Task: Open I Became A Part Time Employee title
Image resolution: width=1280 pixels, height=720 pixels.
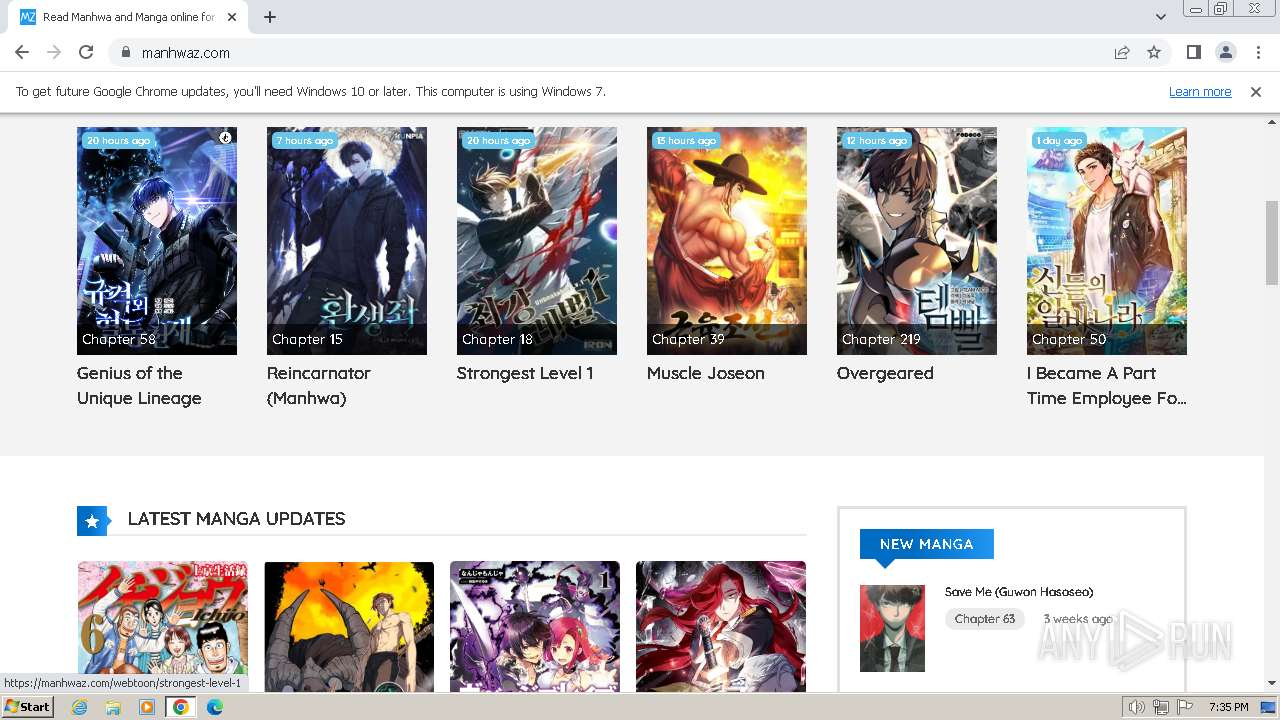Action: click(x=1107, y=385)
